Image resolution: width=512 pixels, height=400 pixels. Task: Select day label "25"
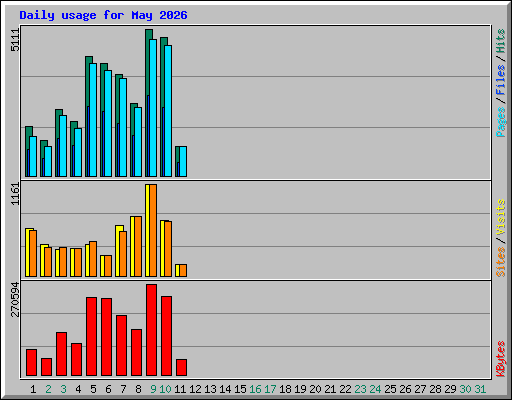point(390,389)
